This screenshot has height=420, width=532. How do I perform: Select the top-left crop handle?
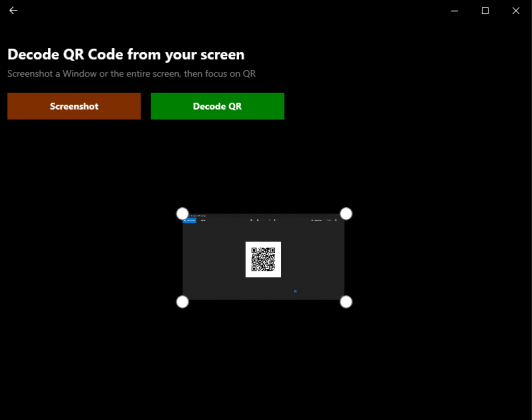[x=183, y=214]
